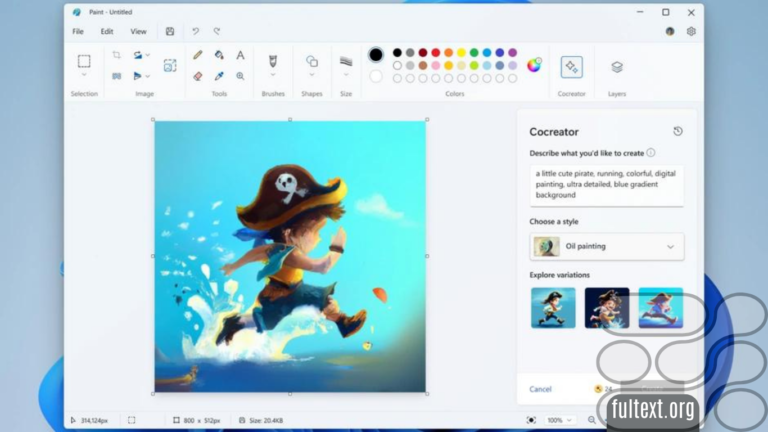The image size is (768, 432).
Task: Open Paint settings gear
Action: [x=691, y=31]
